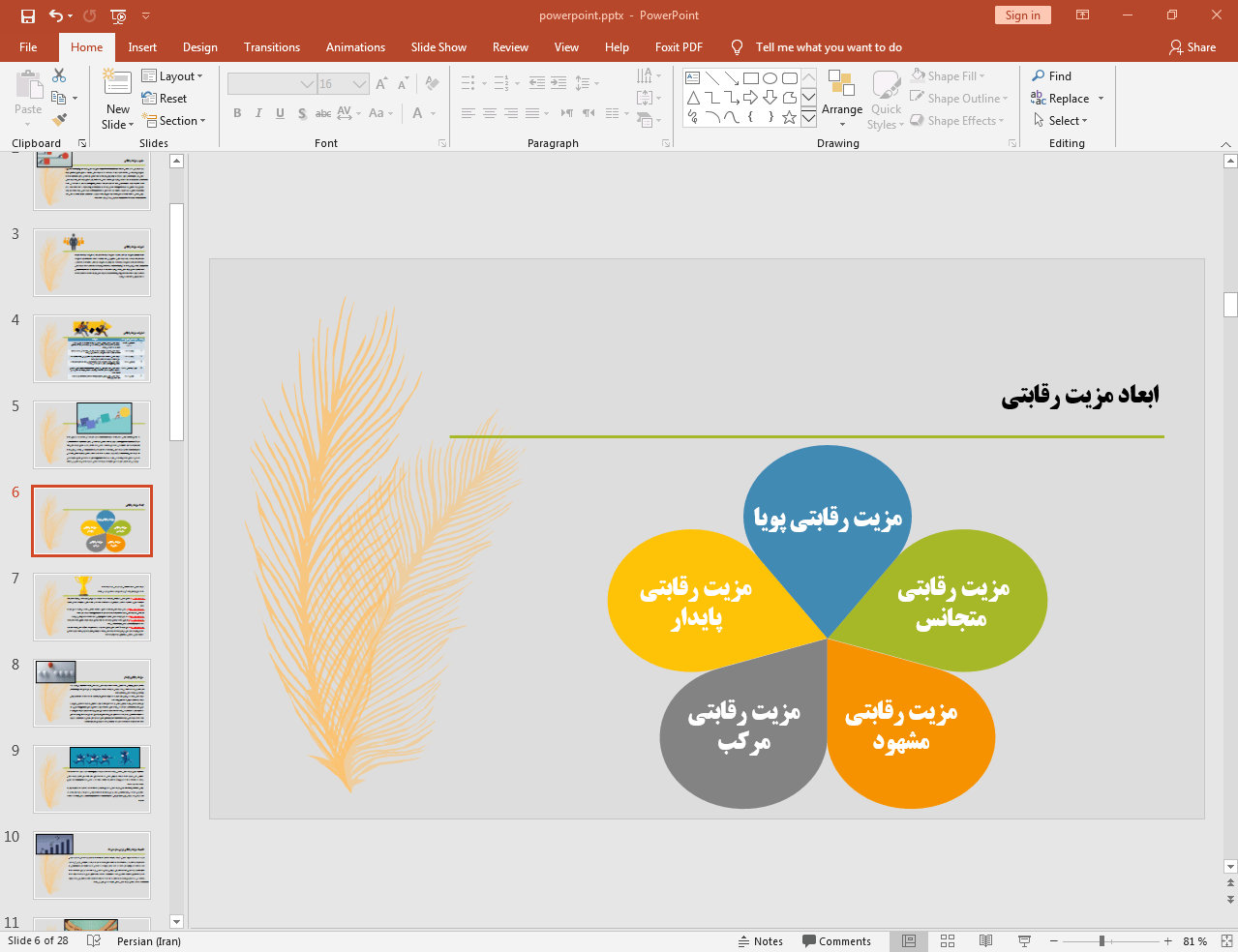Image resolution: width=1238 pixels, height=952 pixels.
Task: Click the Sign in button
Action: click(1022, 15)
